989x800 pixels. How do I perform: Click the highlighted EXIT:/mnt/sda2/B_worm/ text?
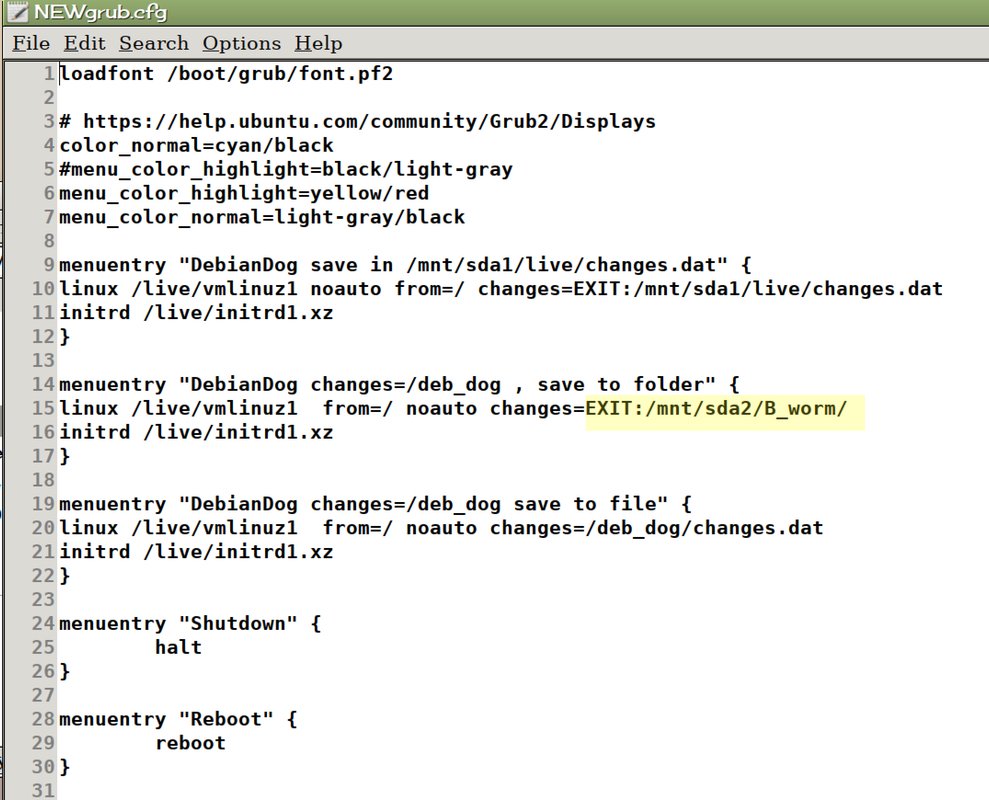[716, 408]
